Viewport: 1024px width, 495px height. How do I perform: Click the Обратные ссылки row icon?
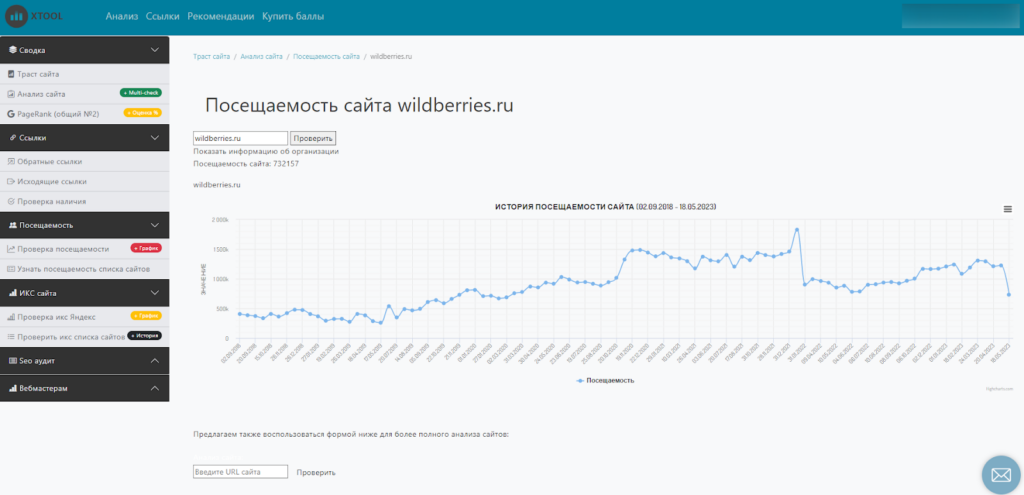(10, 161)
